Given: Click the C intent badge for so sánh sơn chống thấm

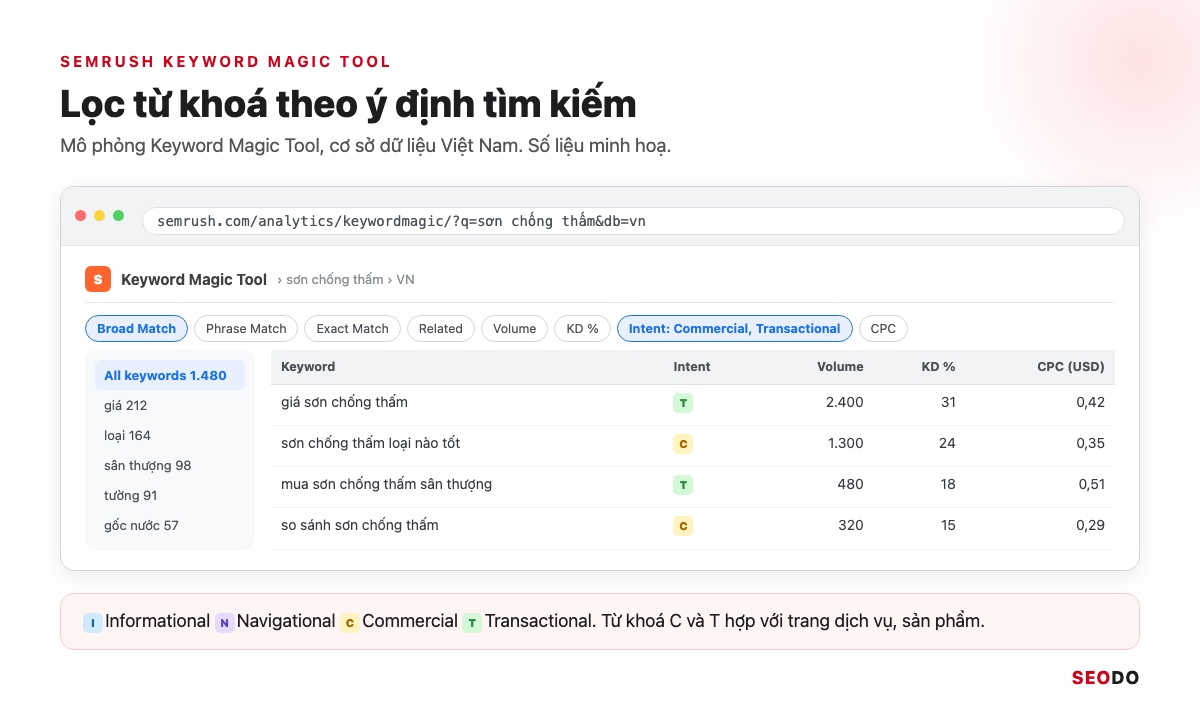Looking at the screenshot, I should click(x=683, y=526).
